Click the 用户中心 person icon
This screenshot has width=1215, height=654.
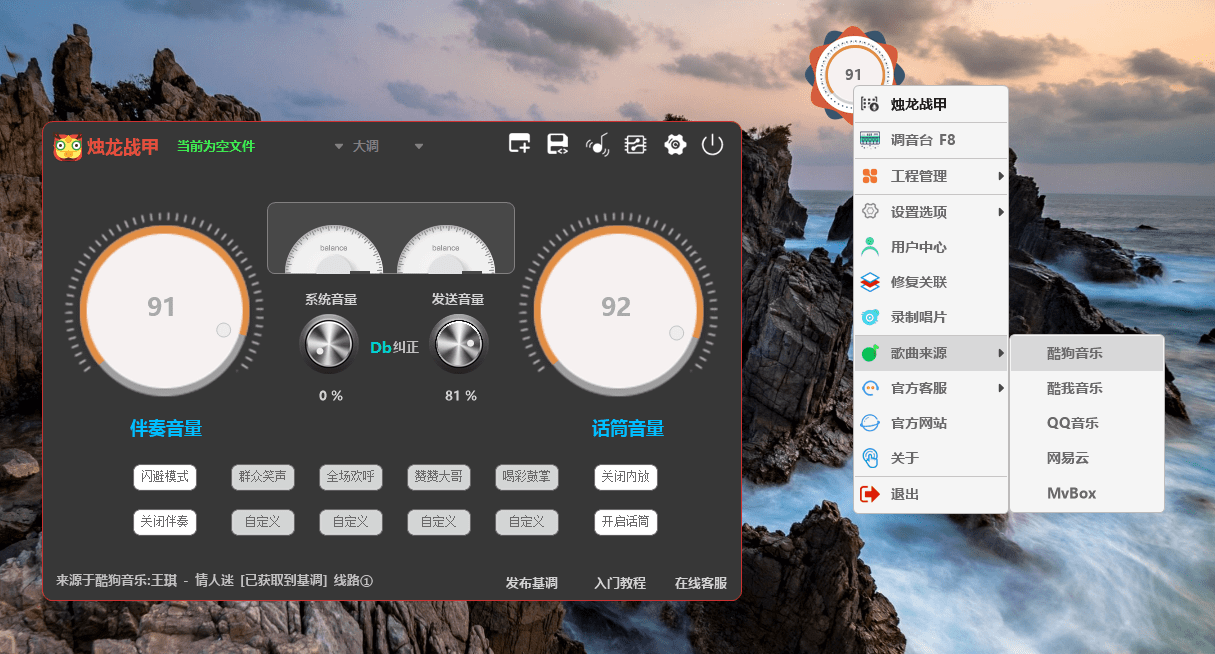(870, 247)
